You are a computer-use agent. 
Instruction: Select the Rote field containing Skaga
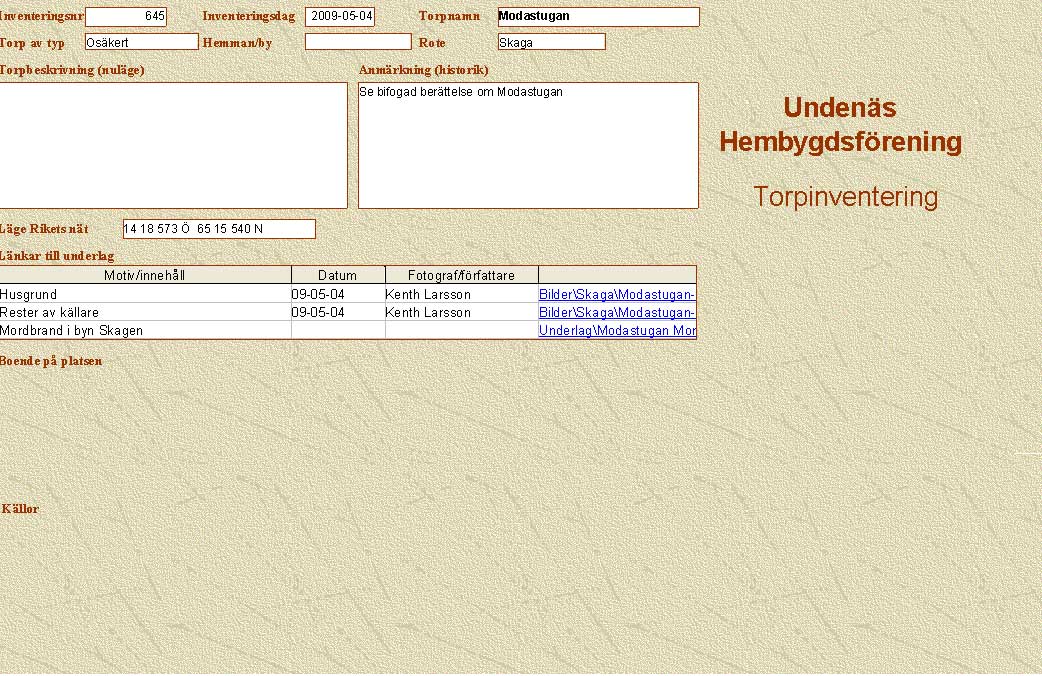click(551, 42)
